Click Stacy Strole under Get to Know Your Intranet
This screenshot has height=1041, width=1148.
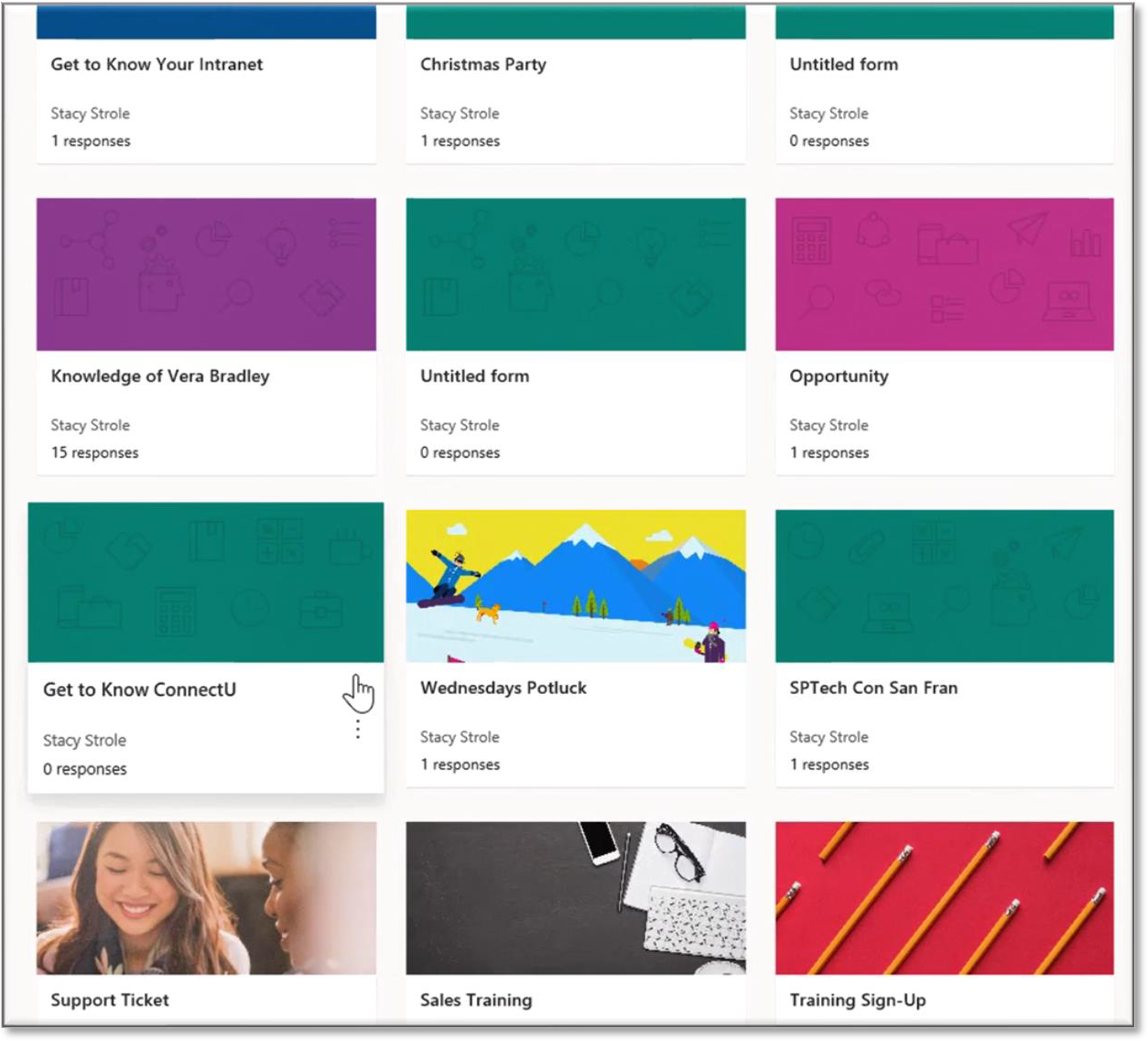point(90,114)
